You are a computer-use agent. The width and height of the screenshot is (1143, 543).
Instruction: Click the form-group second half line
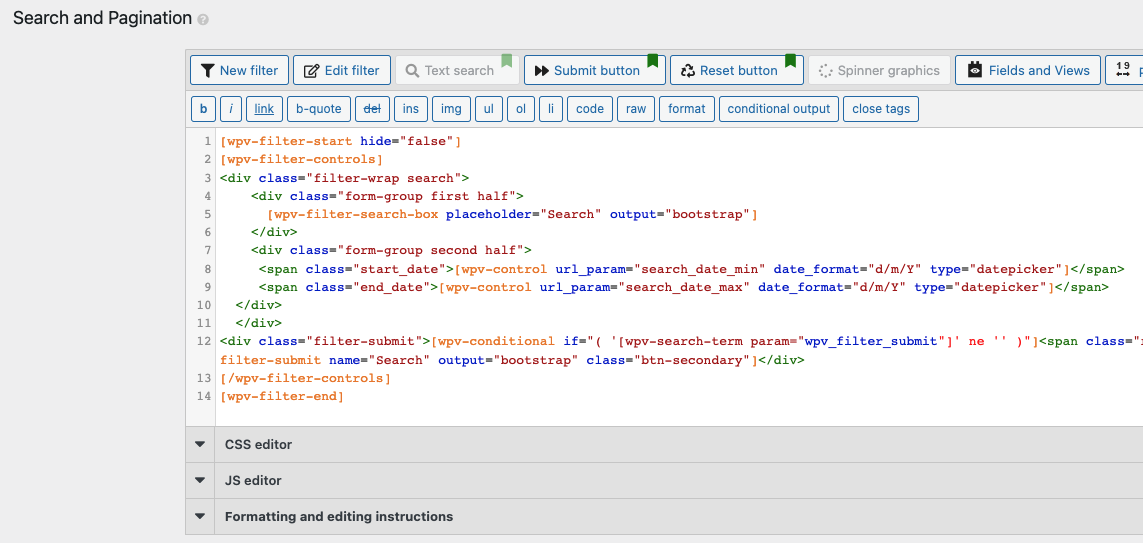(391, 251)
